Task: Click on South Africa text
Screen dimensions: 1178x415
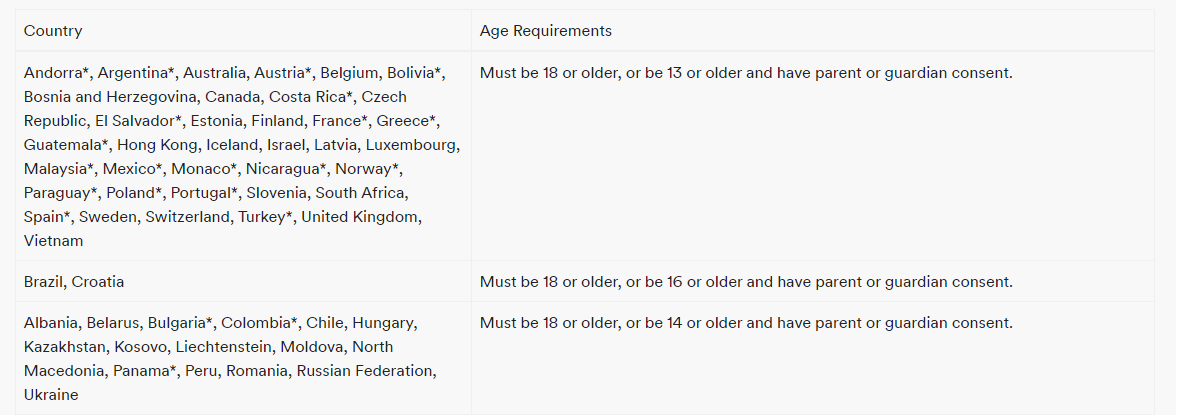Action: [359, 193]
